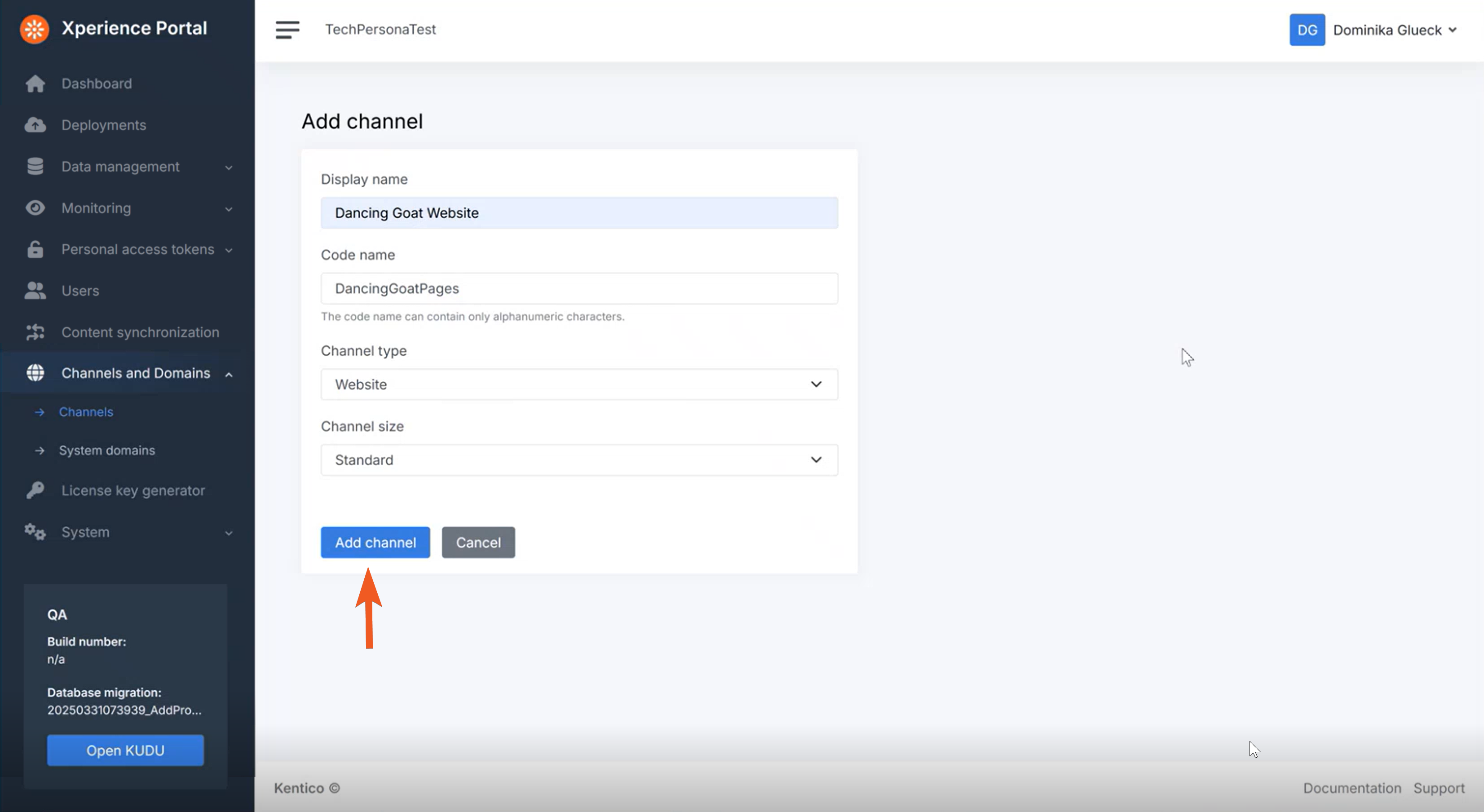Click the Xperience Portal logo icon
The image size is (1484, 812).
(x=34, y=29)
